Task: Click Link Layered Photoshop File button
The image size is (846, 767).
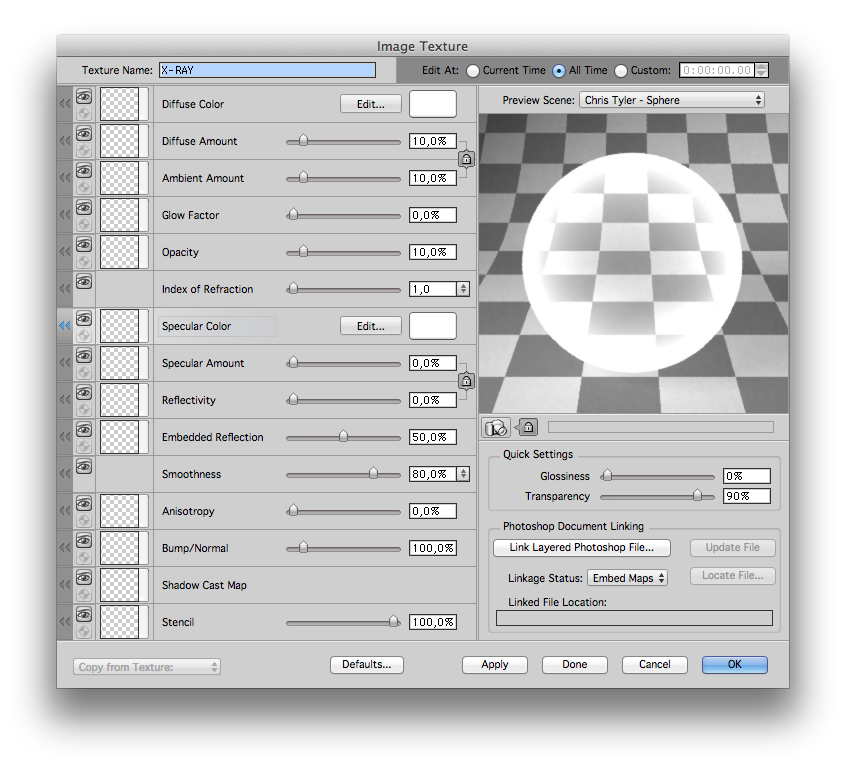Action: 581,547
